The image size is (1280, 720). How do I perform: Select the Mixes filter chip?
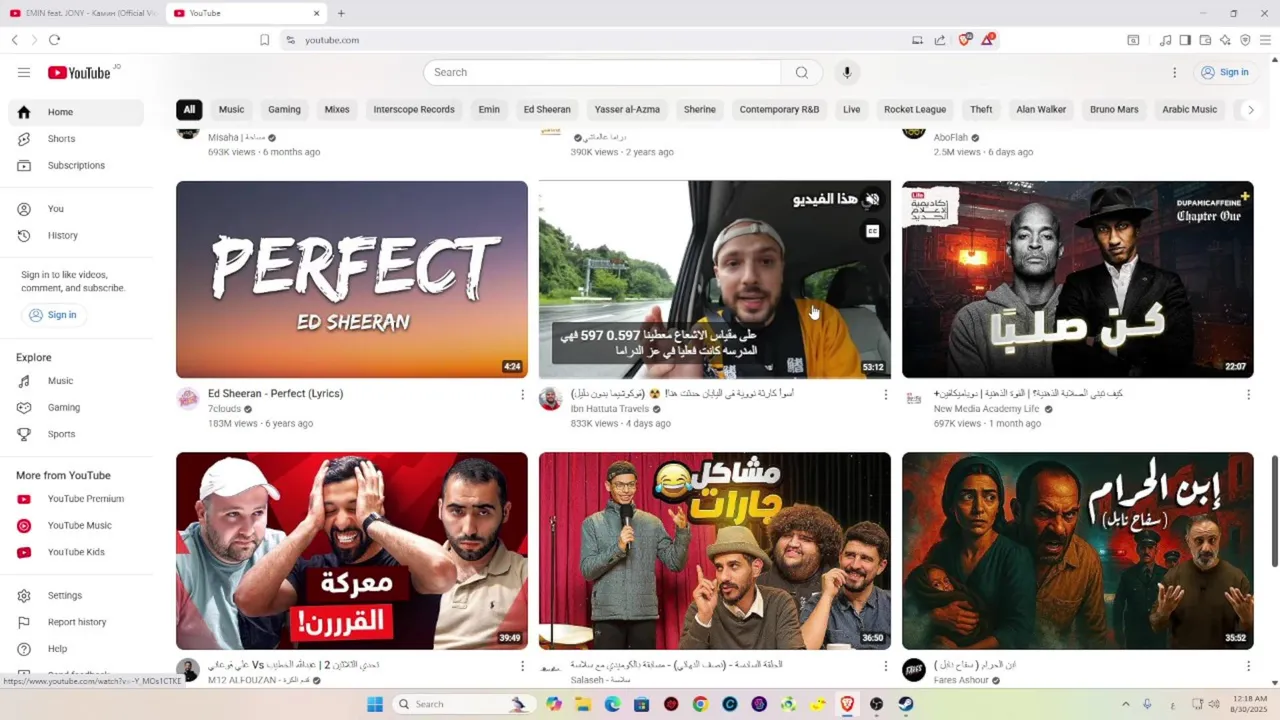click(337, 110)
